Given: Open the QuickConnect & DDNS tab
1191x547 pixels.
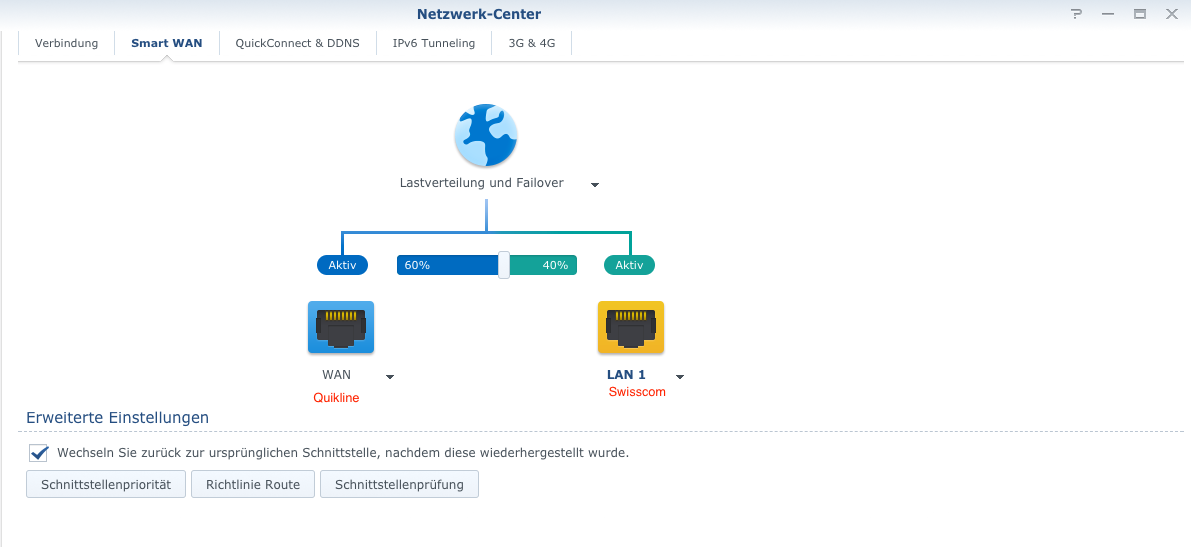Looking at the screenshot, I should click(x=298, y=43).
